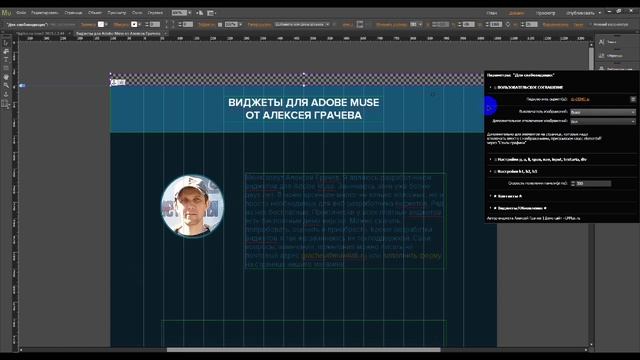The image size is (640, 360).
Task: Select the circular portrait photo on canvas
Action: (192, 207)
